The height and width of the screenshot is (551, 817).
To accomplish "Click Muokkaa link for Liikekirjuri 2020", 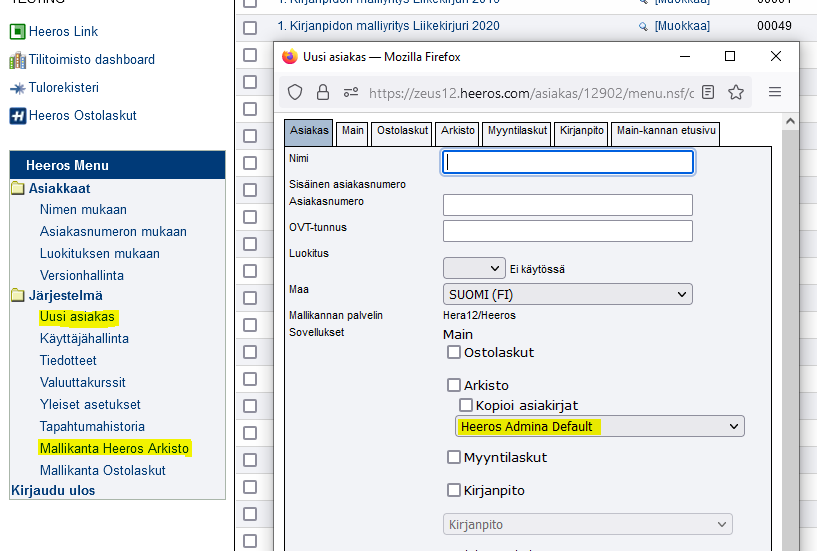I will point(682,26).
